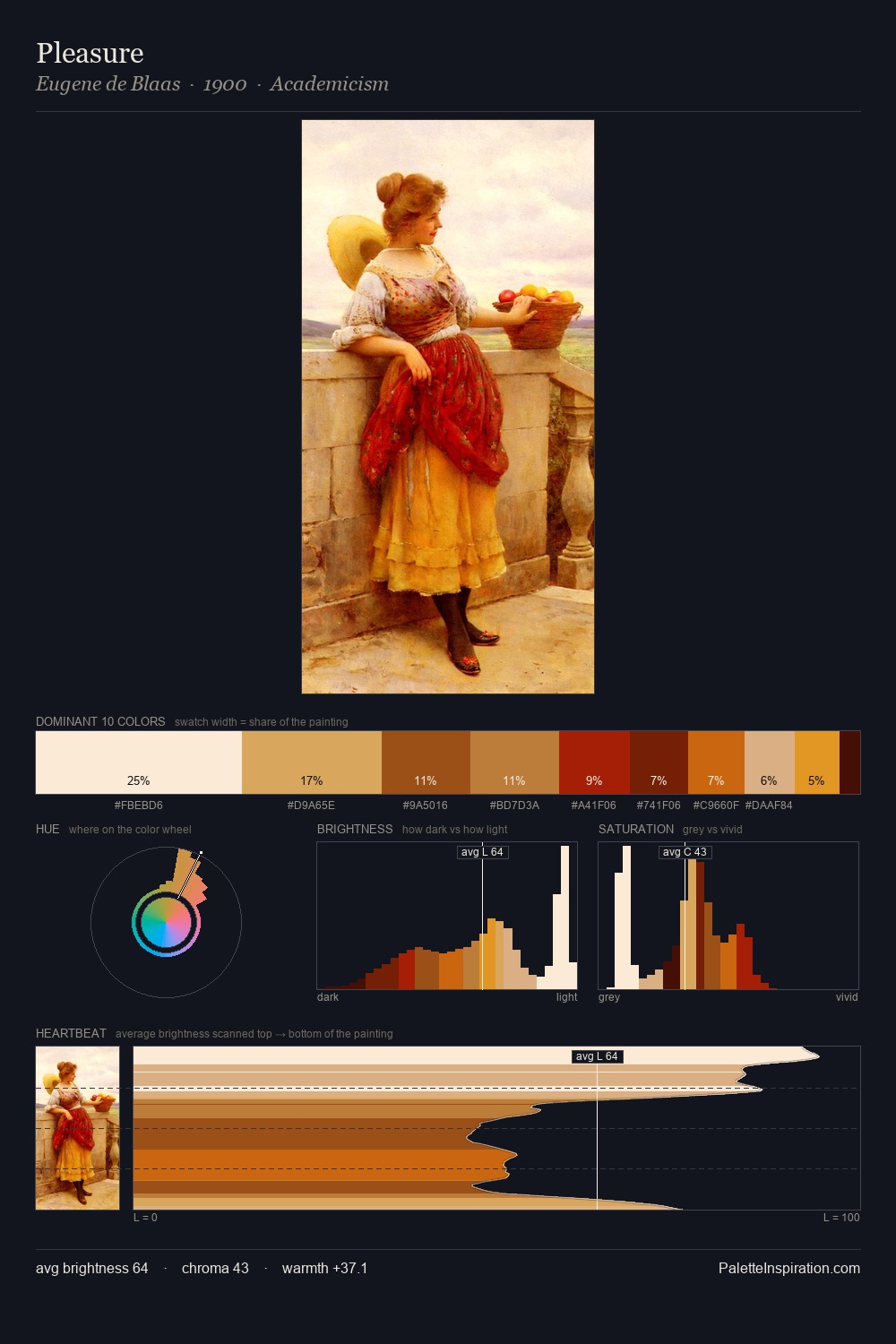Open the PaletteInspiration.com link

point(789,1268)
